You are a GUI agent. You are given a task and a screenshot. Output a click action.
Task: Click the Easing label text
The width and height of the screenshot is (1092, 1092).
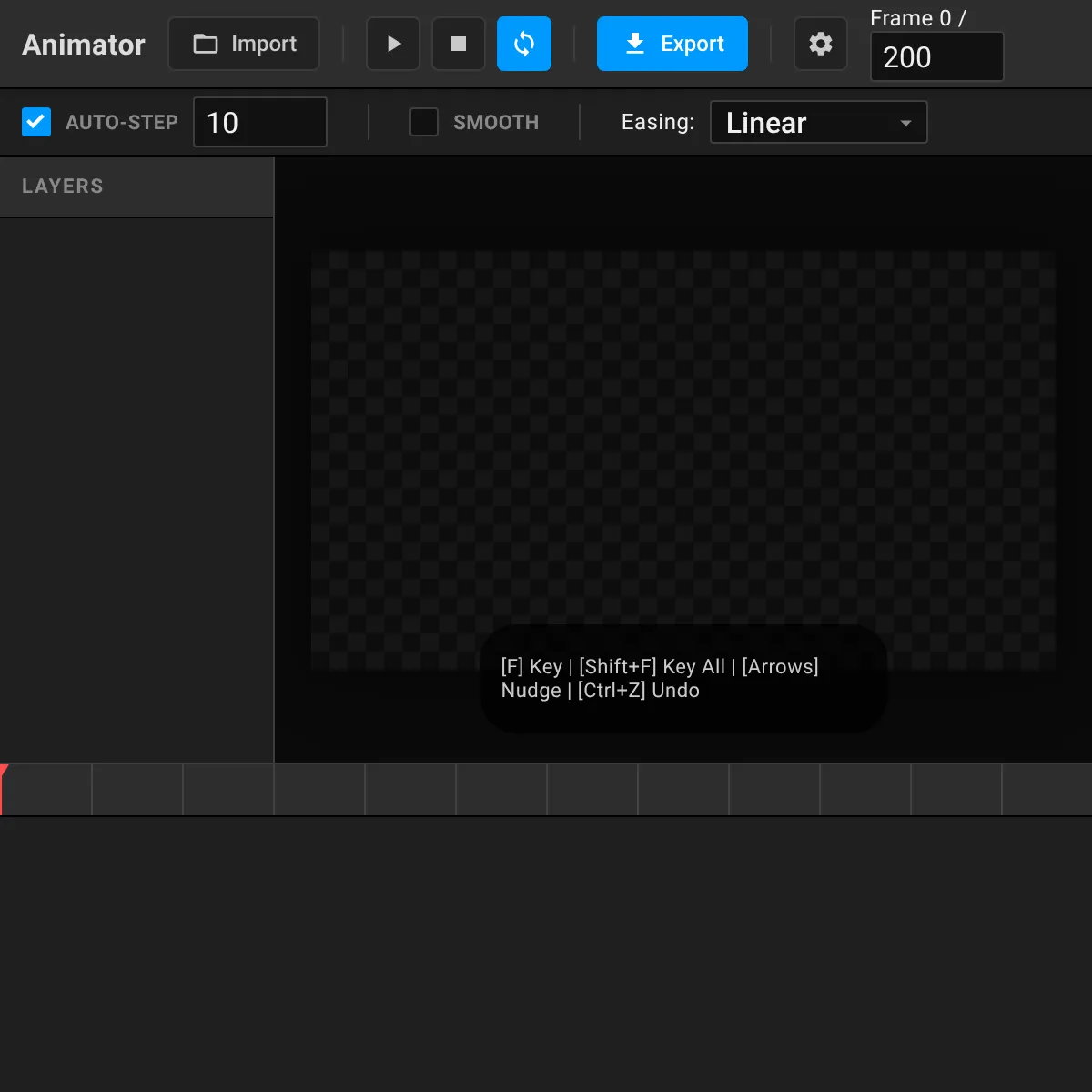click(658, 122)
